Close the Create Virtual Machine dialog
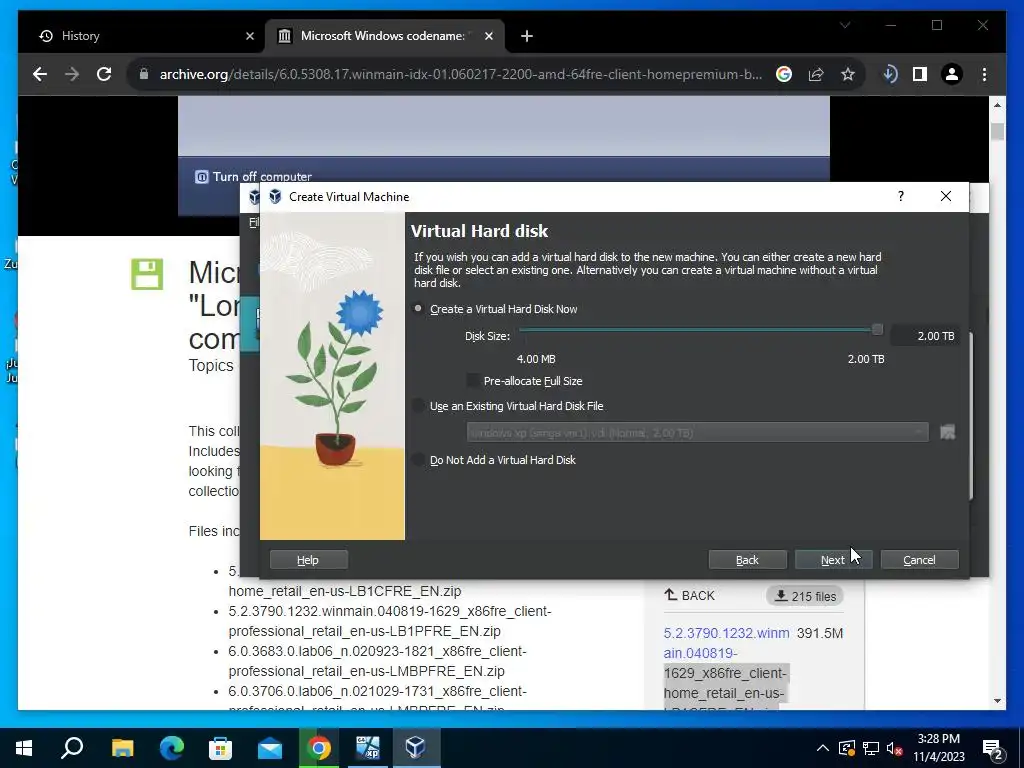This screenshot has width=1024, height=768. 946,196
